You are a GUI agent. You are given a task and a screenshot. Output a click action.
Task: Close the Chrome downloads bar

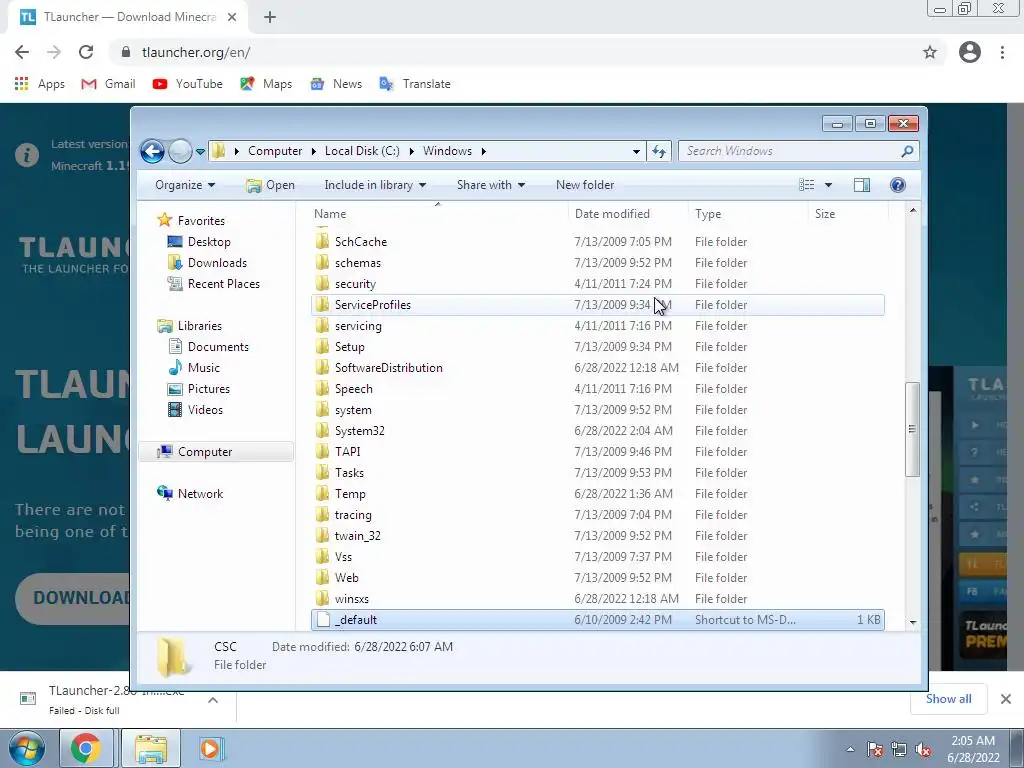(x=1006, y=699)
